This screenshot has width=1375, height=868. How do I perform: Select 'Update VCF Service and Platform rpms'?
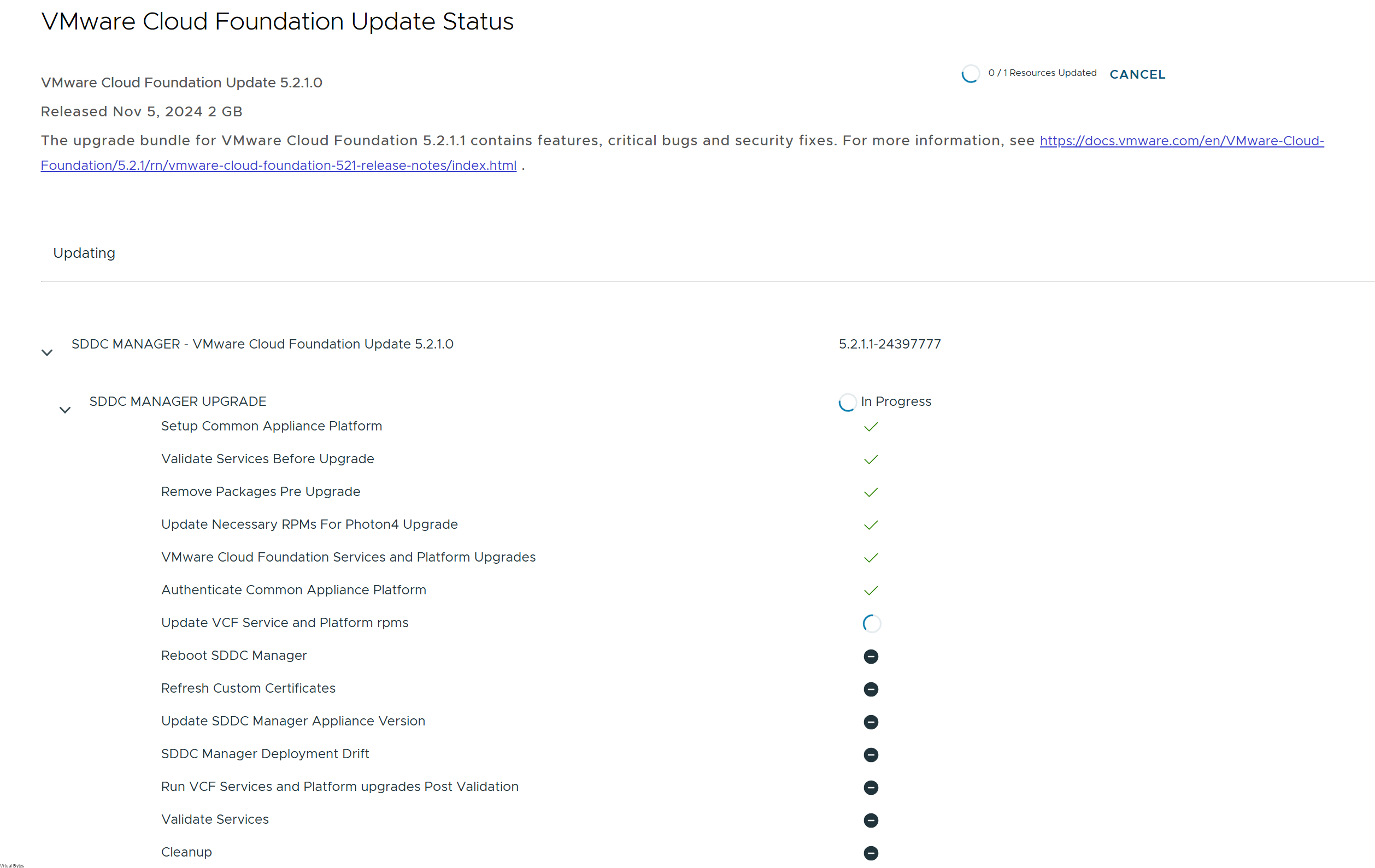pyautogui.click(x=284, y=623)
